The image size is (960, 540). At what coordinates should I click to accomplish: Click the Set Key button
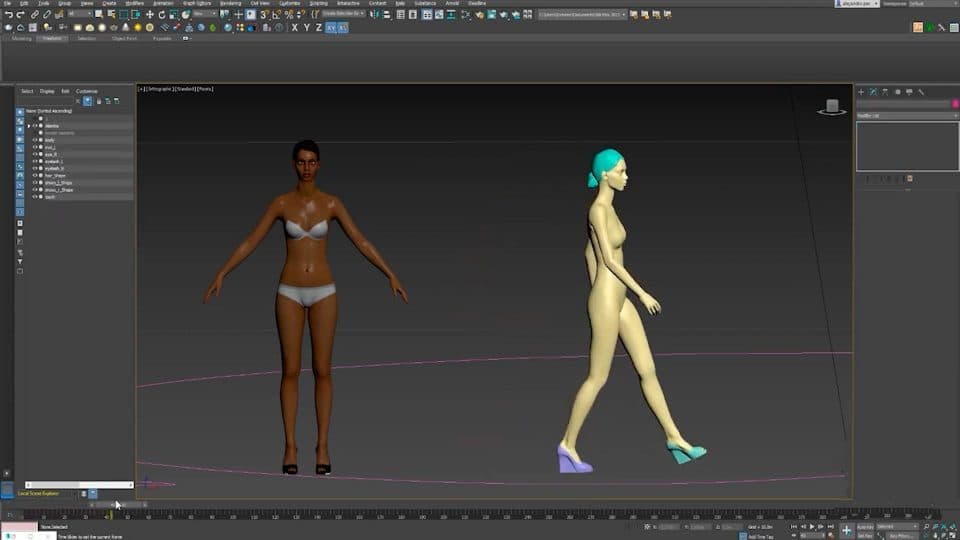(865, 536)
